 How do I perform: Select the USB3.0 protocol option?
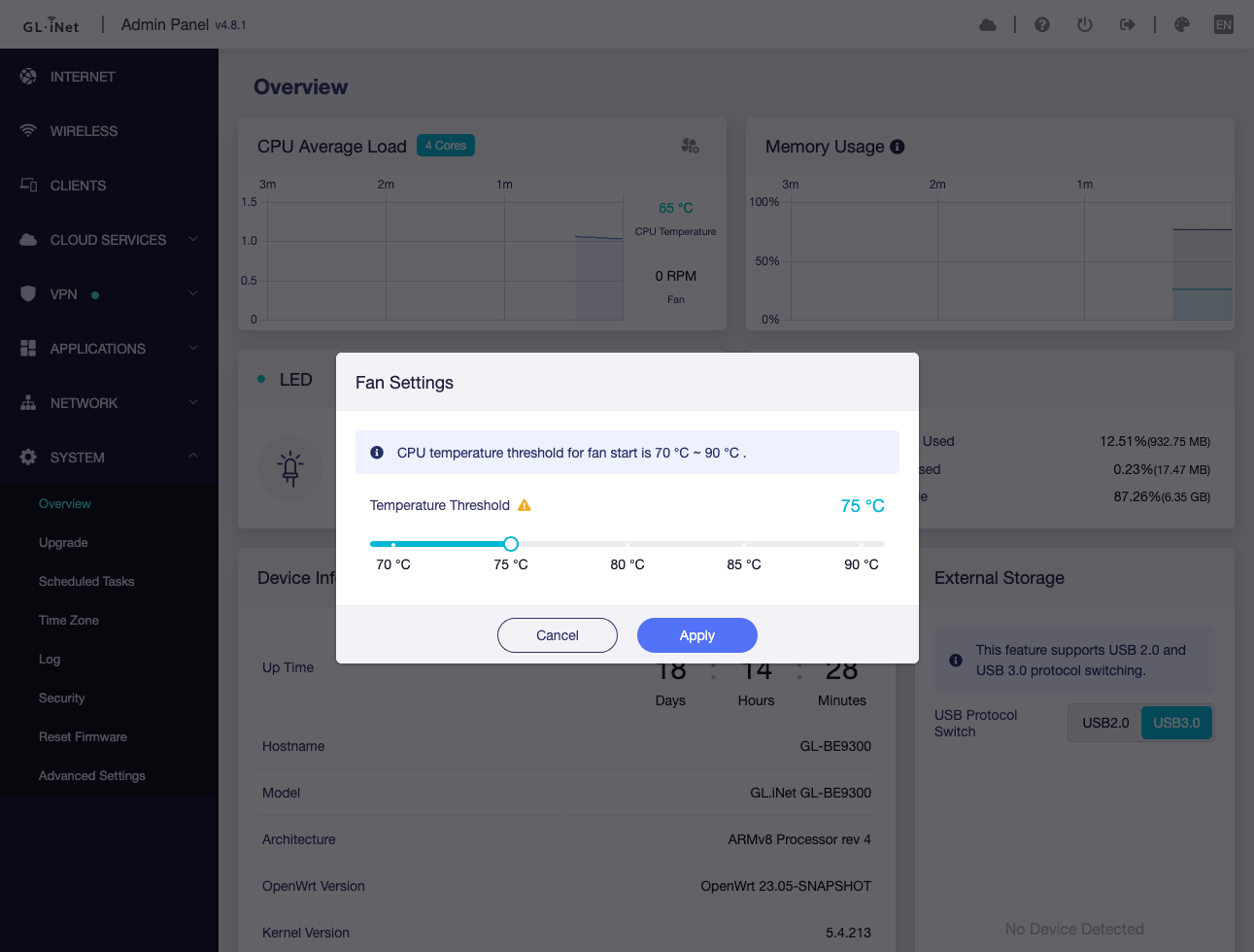(1176, 723)
